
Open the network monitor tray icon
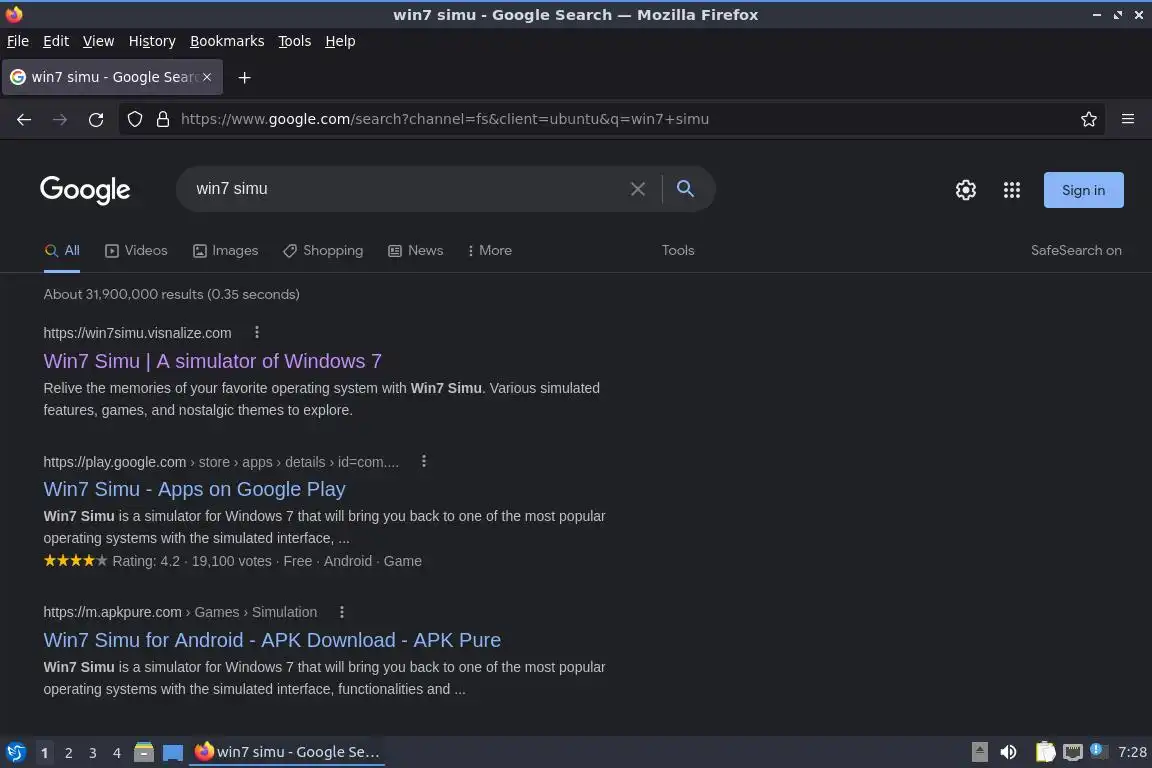[x=1073, y=752]
